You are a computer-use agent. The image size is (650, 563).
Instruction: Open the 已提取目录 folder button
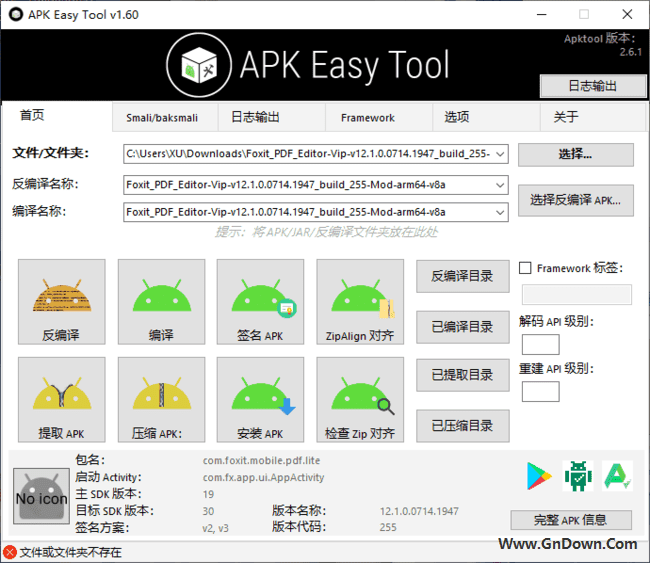pyautogui.click(x=463, y=375)
